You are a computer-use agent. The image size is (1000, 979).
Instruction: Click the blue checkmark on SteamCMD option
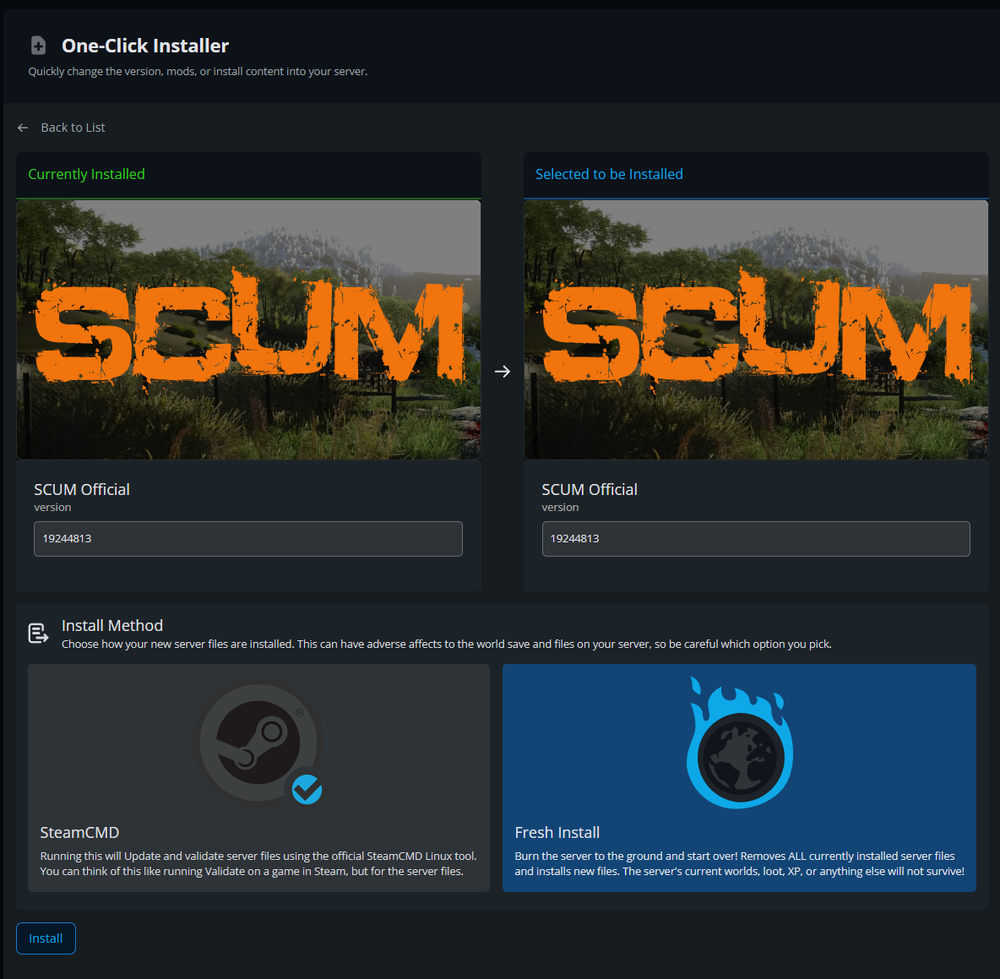[307, 791]
